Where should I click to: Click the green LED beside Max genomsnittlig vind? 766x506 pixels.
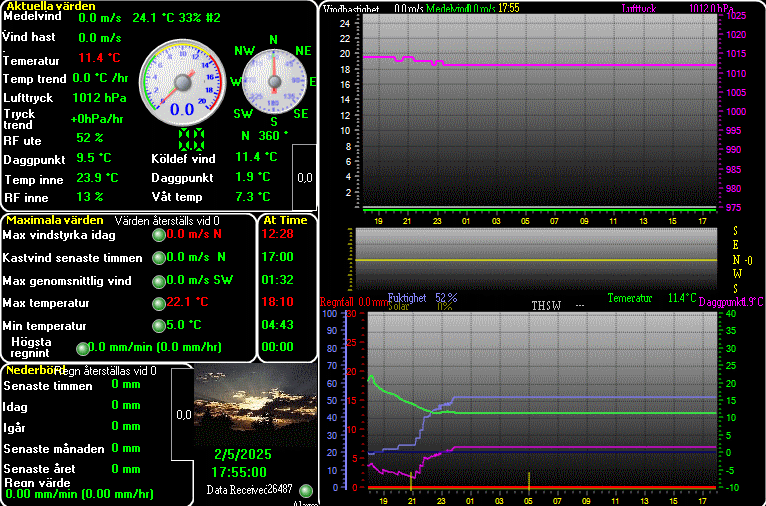coord(159,281)
